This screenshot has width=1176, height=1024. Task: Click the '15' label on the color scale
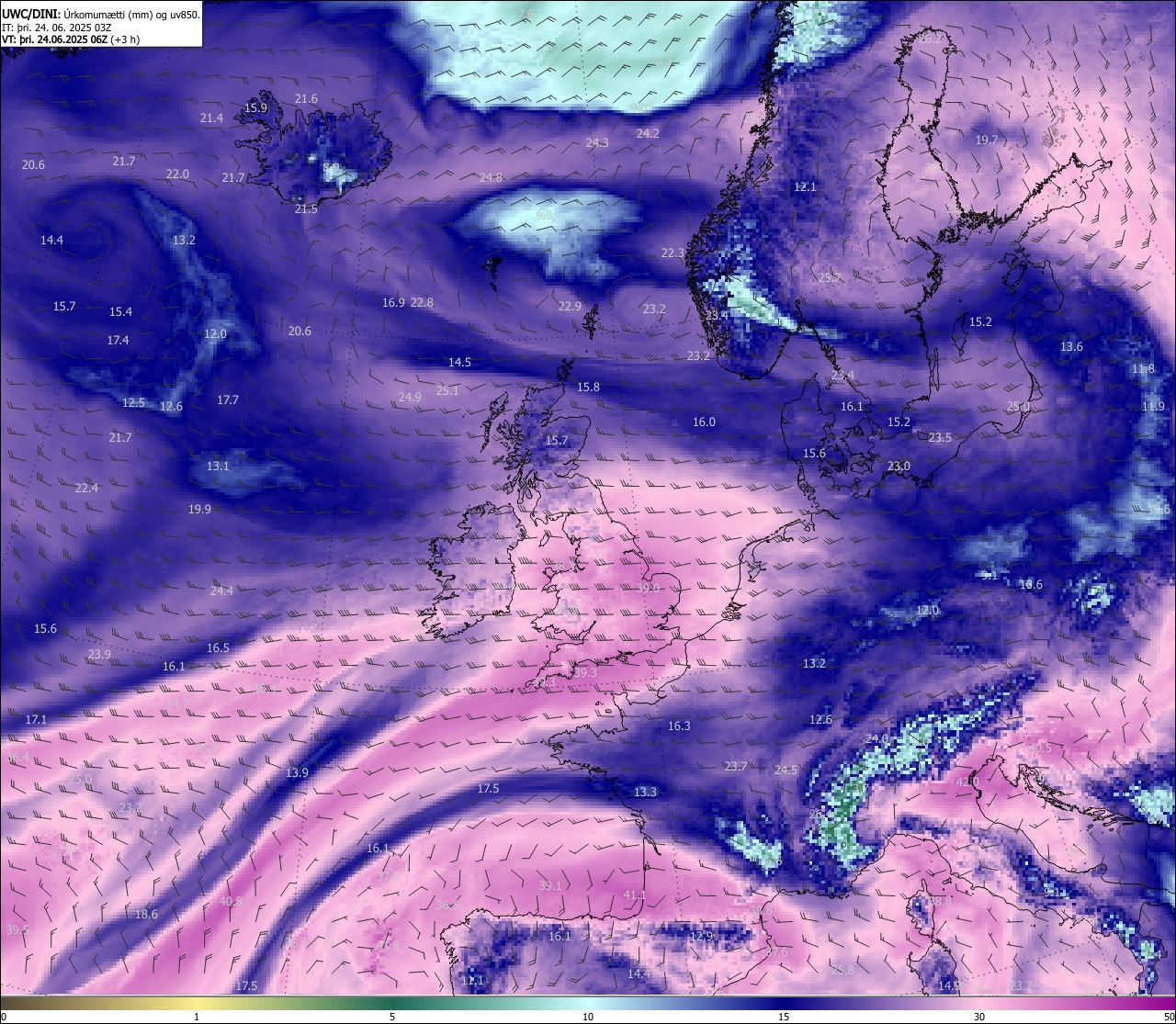784,1017
